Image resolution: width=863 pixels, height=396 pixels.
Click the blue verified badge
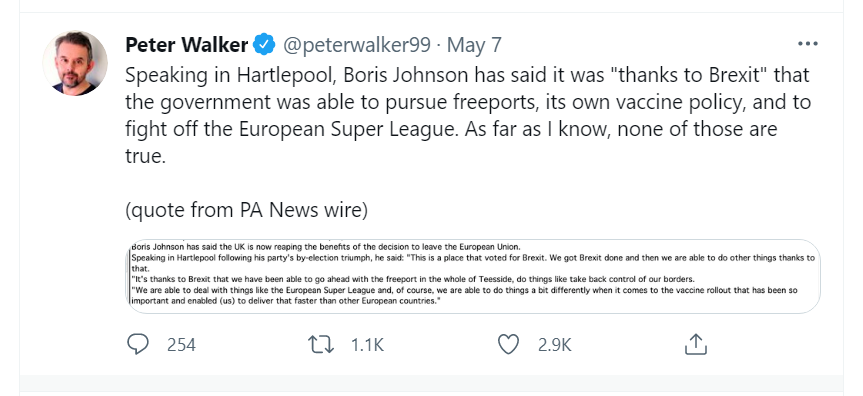[265, 45]
